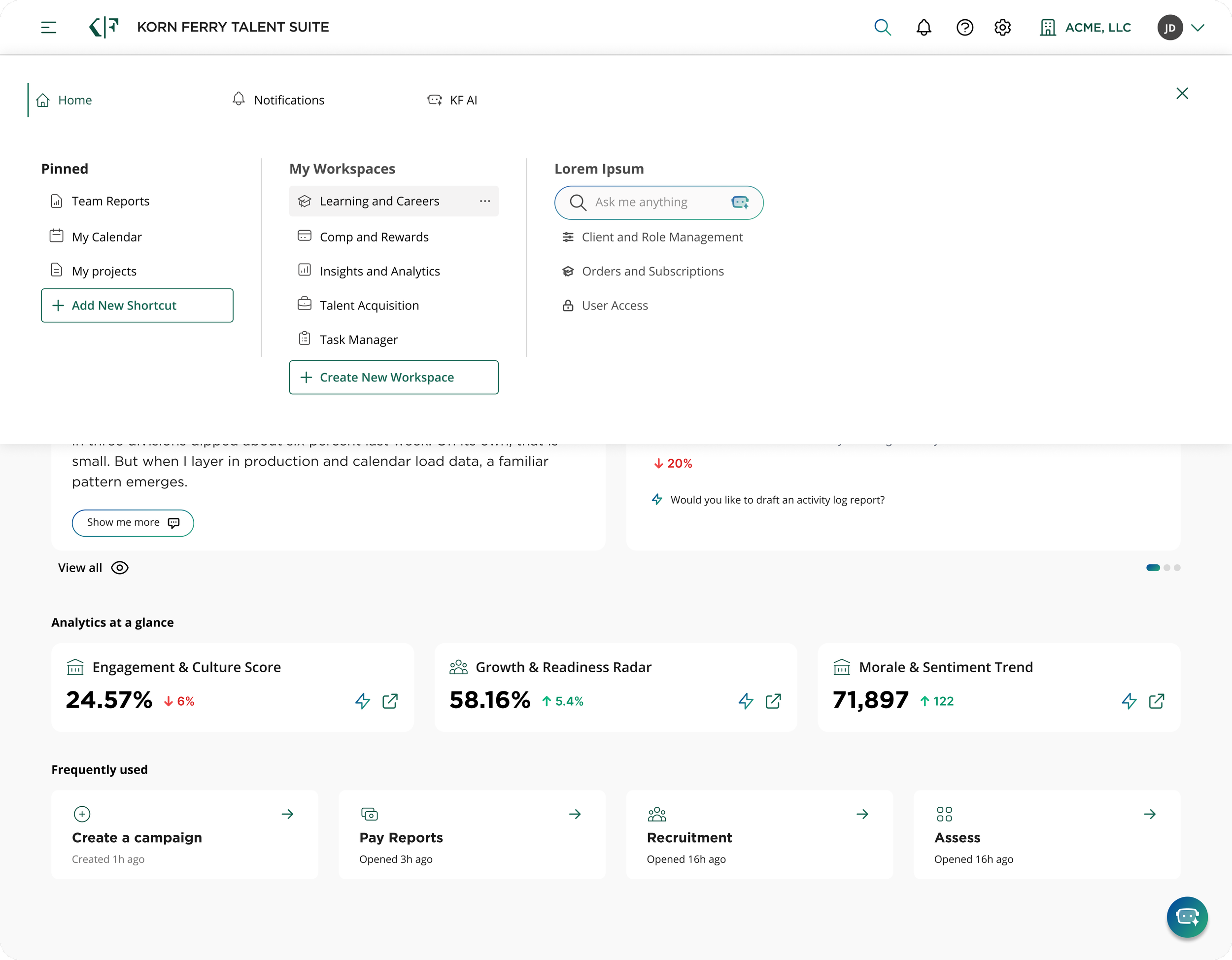Toggle the View all eye icon
This screenshot has width=1232, height=960.
pyautogui.click(x=119, y=567)
